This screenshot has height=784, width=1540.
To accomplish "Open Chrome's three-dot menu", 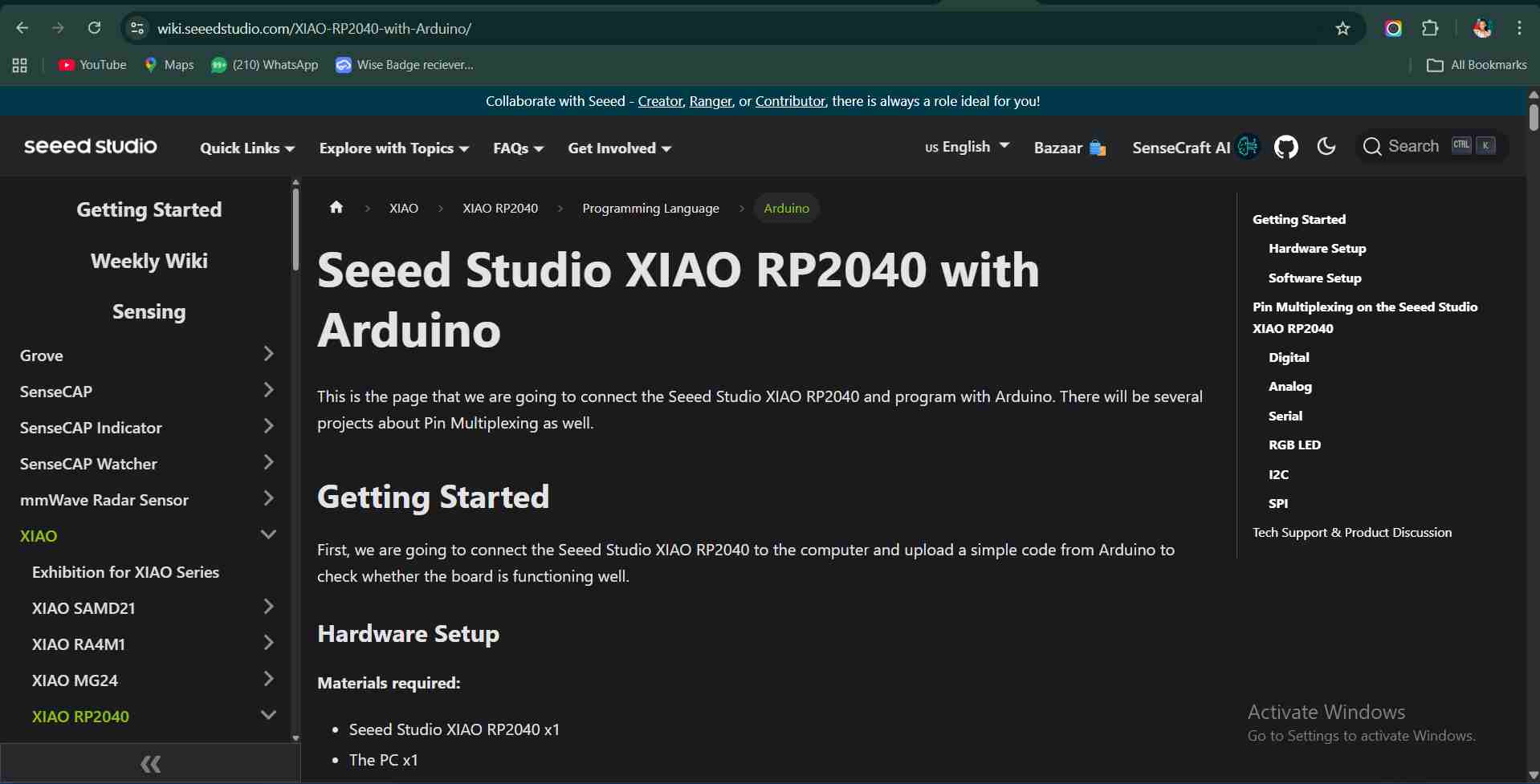I will [x=1519, y=28].
